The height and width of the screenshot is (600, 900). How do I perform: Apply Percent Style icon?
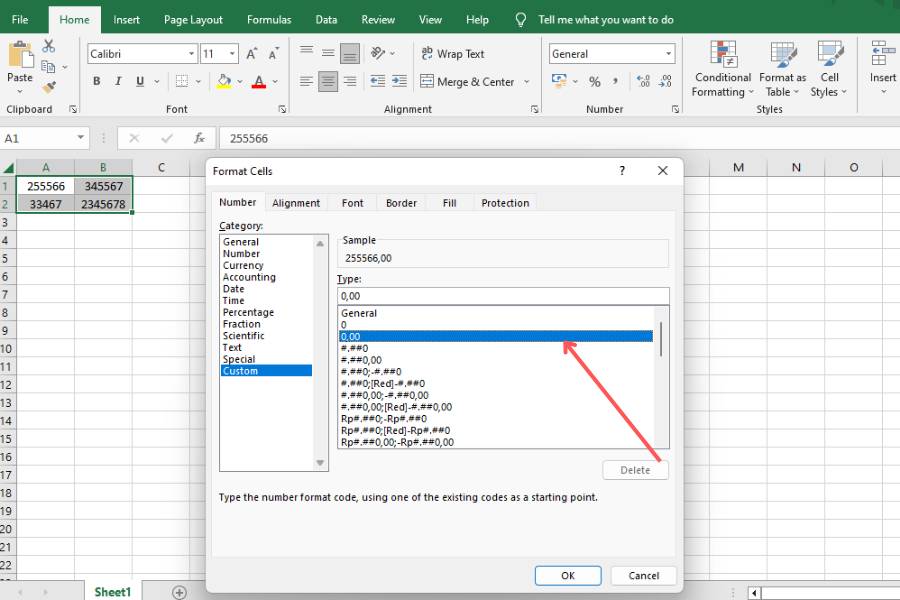pos(595,82)
